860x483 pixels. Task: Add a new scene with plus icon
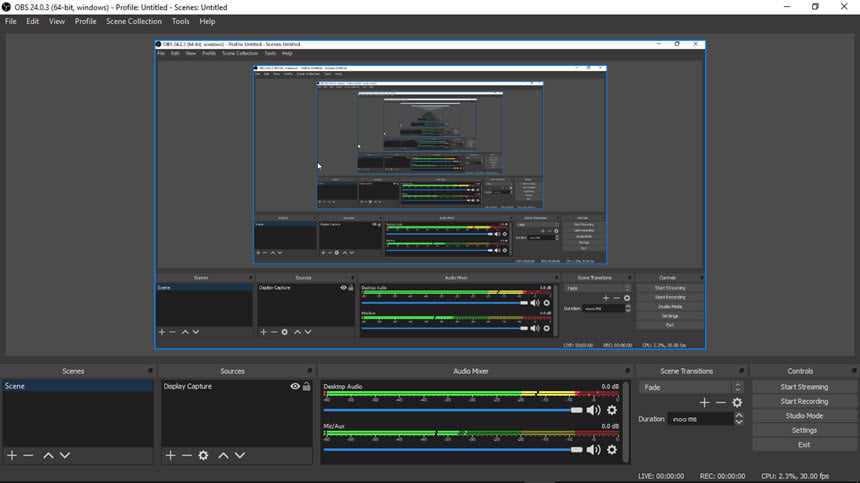click(12, 455)
